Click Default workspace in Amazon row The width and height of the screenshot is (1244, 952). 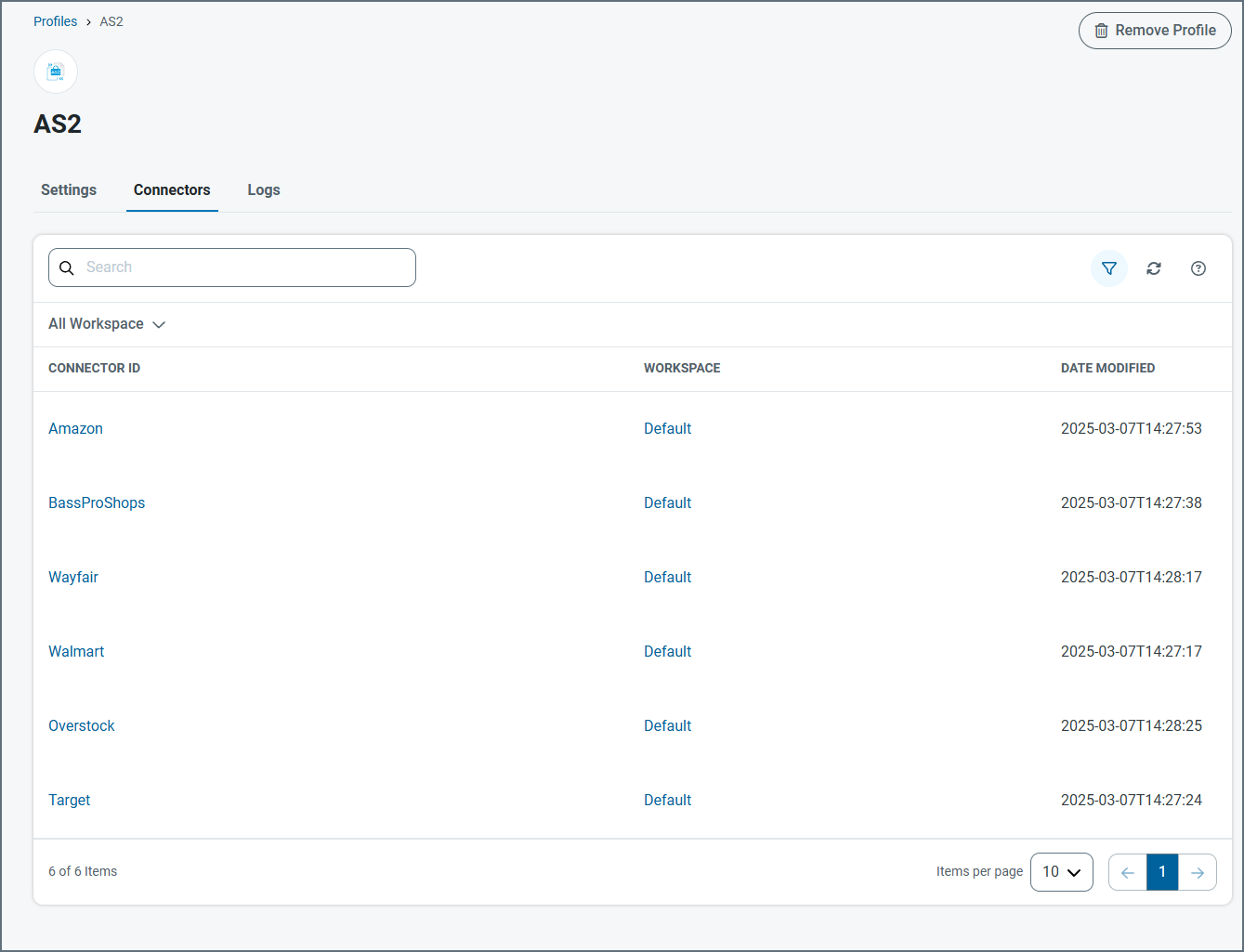coord(667,428)
